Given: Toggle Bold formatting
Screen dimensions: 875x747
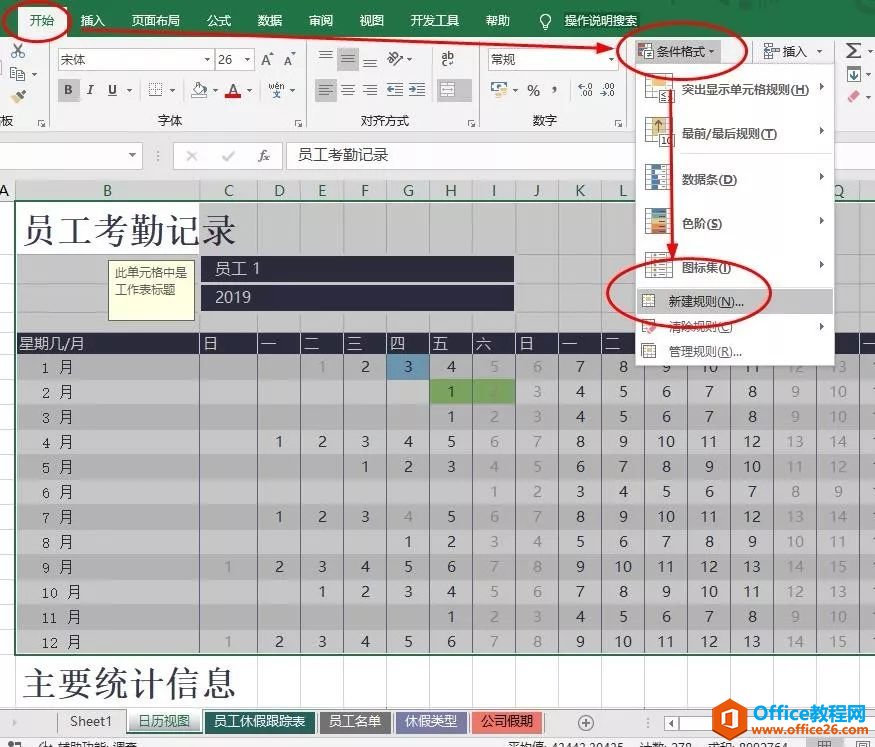Looking at the screenshot, I should (x=68, y=90).
